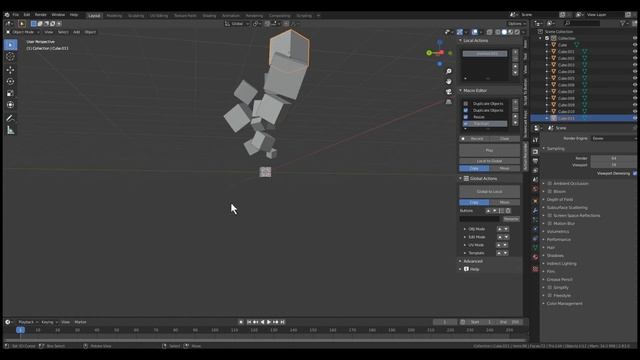Click the Blender logo menu icon
This screenshot has height=360, width=640.
[7, 15]
